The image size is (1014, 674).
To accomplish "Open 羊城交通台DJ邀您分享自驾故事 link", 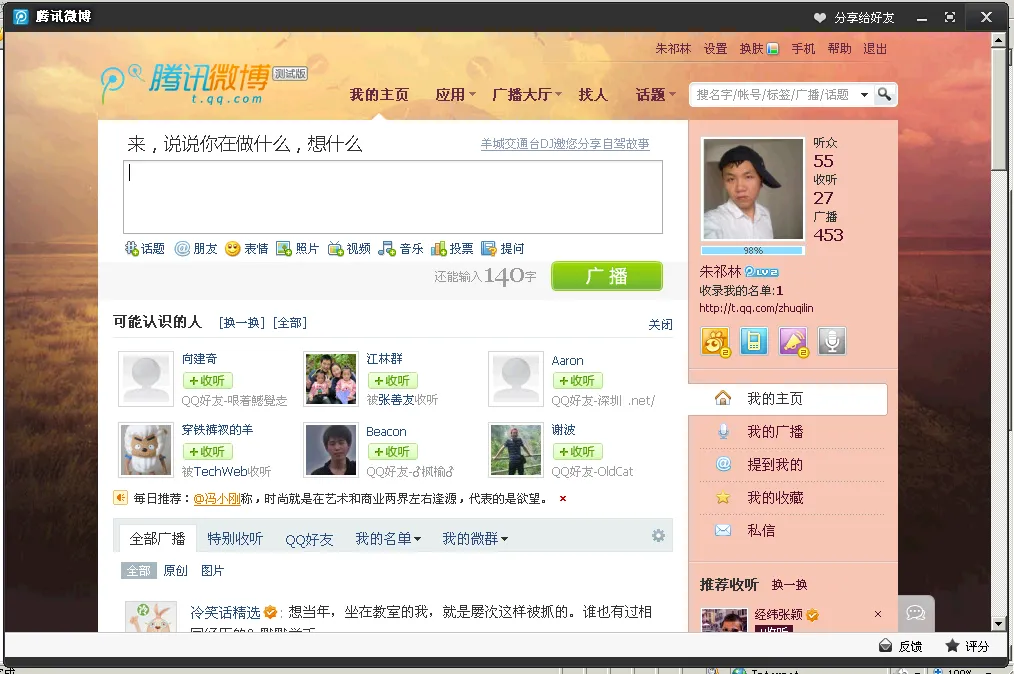I will pos(565,144).
